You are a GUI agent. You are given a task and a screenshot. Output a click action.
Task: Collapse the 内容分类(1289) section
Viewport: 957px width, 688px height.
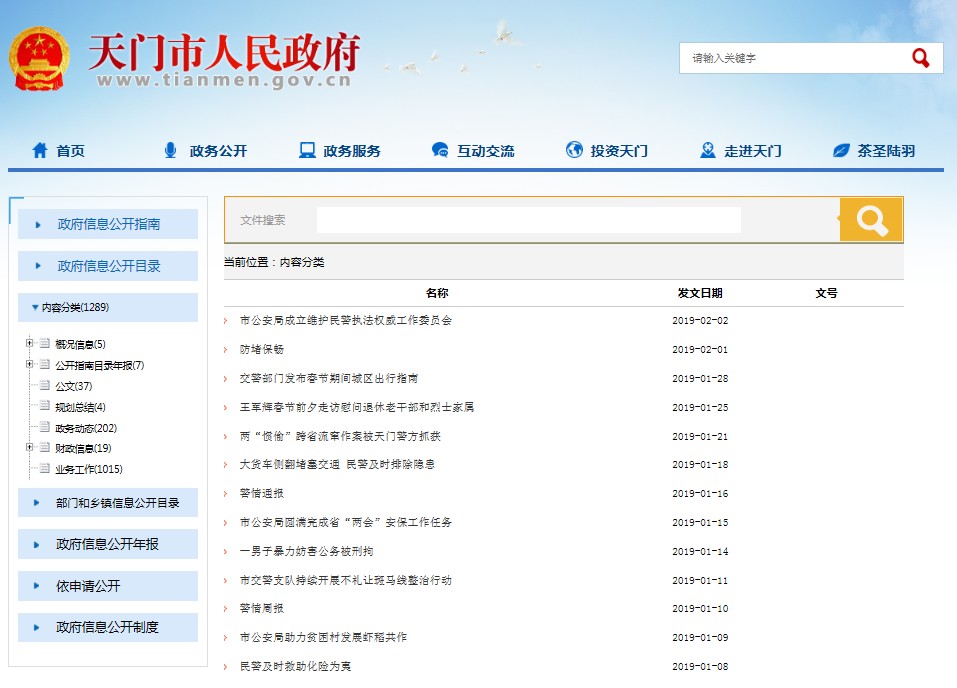36,308
